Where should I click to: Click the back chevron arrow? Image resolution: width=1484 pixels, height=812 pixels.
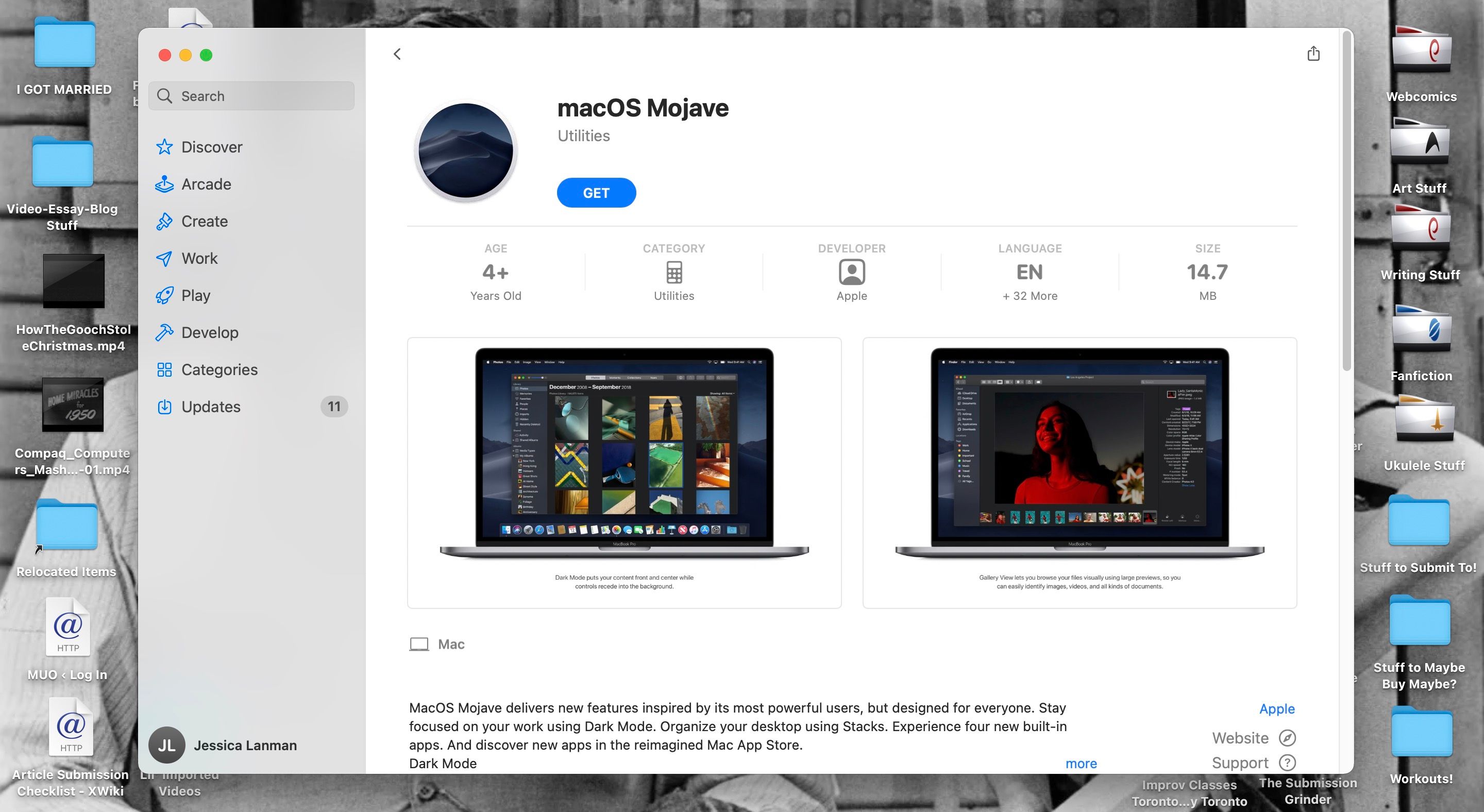(x=397, y=54)
